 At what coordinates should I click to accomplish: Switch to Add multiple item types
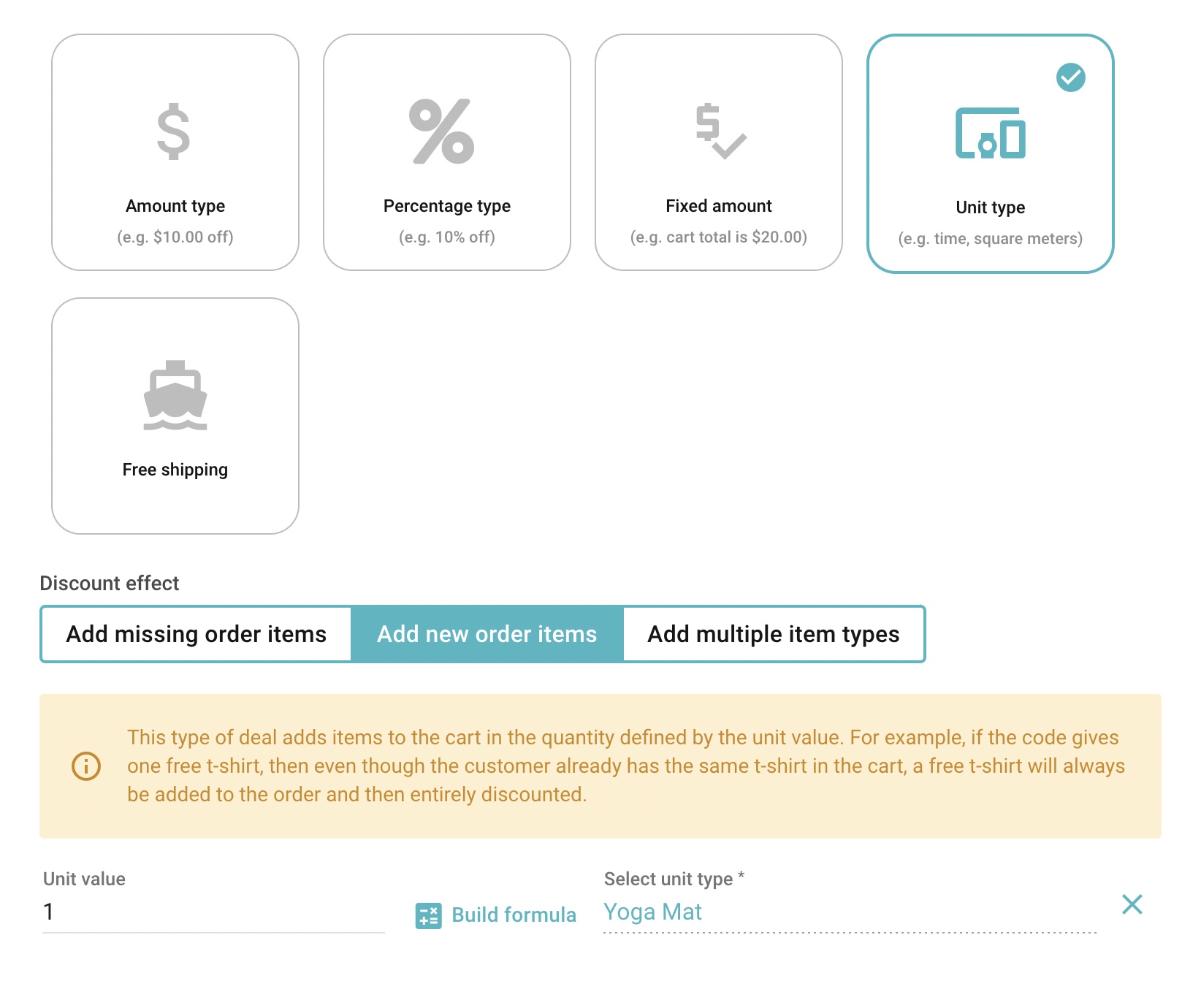pos(773,634)
